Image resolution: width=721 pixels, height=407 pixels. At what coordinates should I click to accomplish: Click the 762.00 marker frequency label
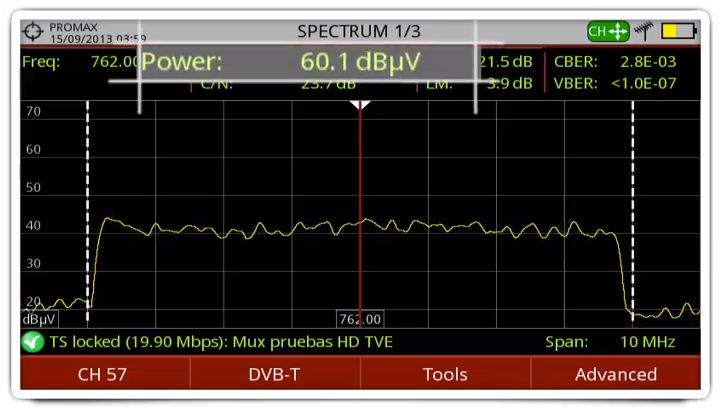click(x=360, y=319)
